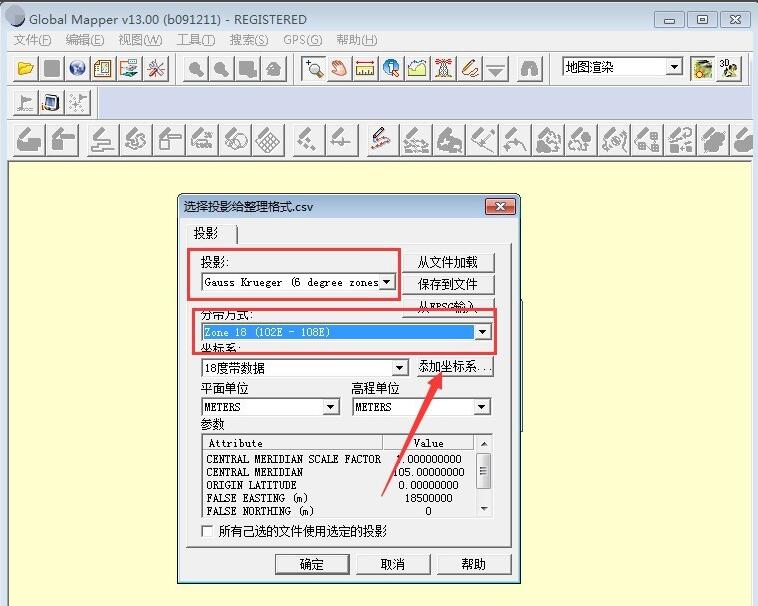Image resolution: width=758 pixels, height=606 pixels.
Task: Select the View Shed tower tool
Action: click(443, 68)
